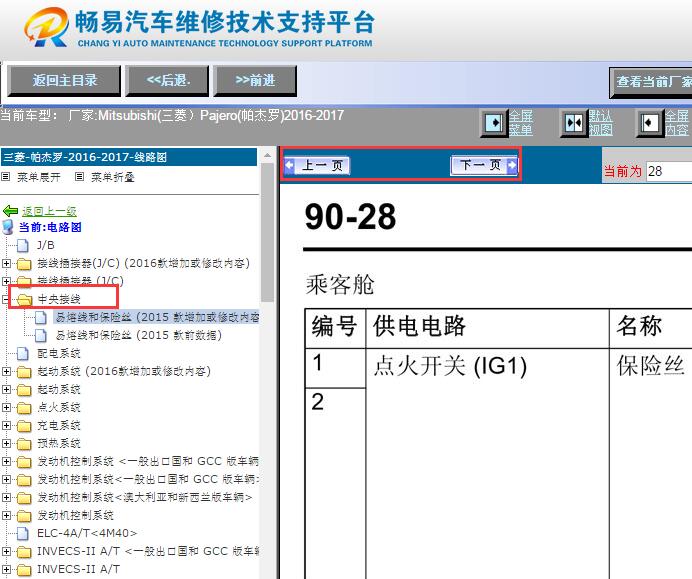This screenshot has height=579, width=692.
Task: Open the 默认视图 link
Action: pyautogui.click(x=601, y=123)
